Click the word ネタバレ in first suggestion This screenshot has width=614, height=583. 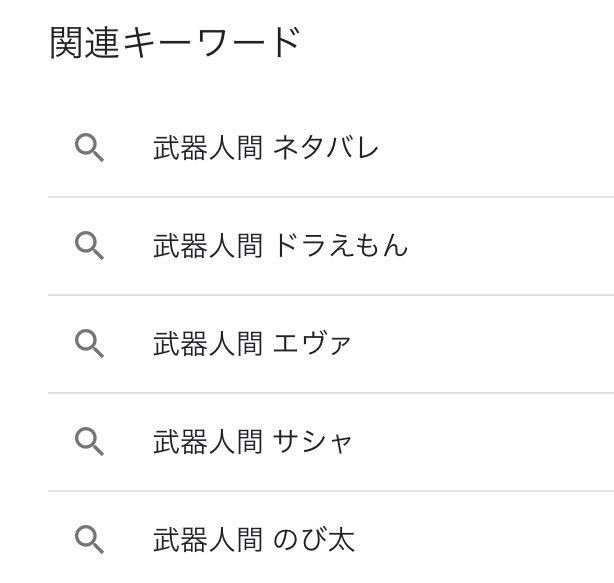pos(325,148)
